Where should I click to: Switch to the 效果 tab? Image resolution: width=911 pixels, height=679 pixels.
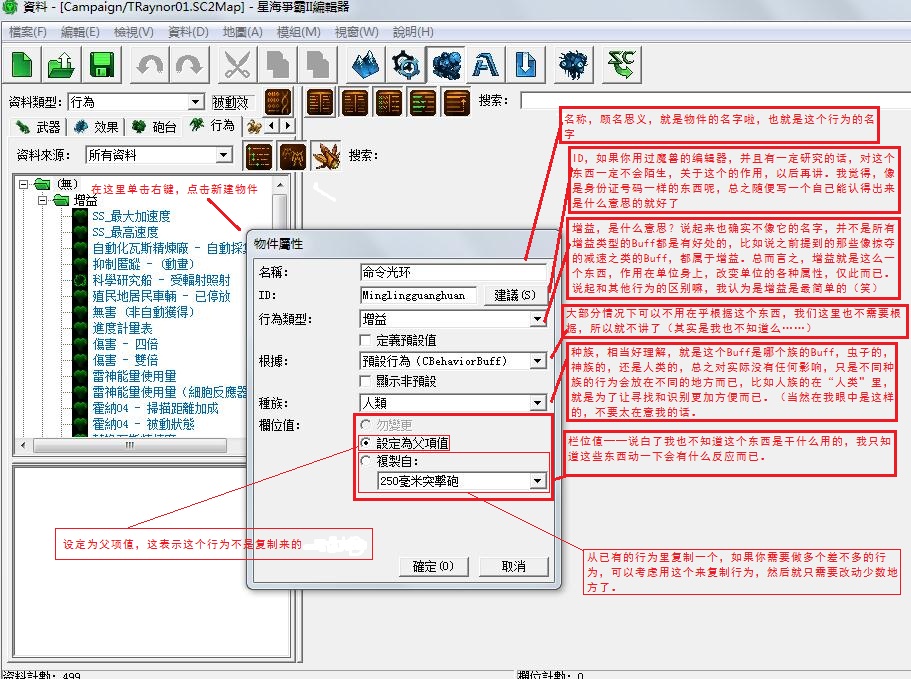(x=96, y=127)
